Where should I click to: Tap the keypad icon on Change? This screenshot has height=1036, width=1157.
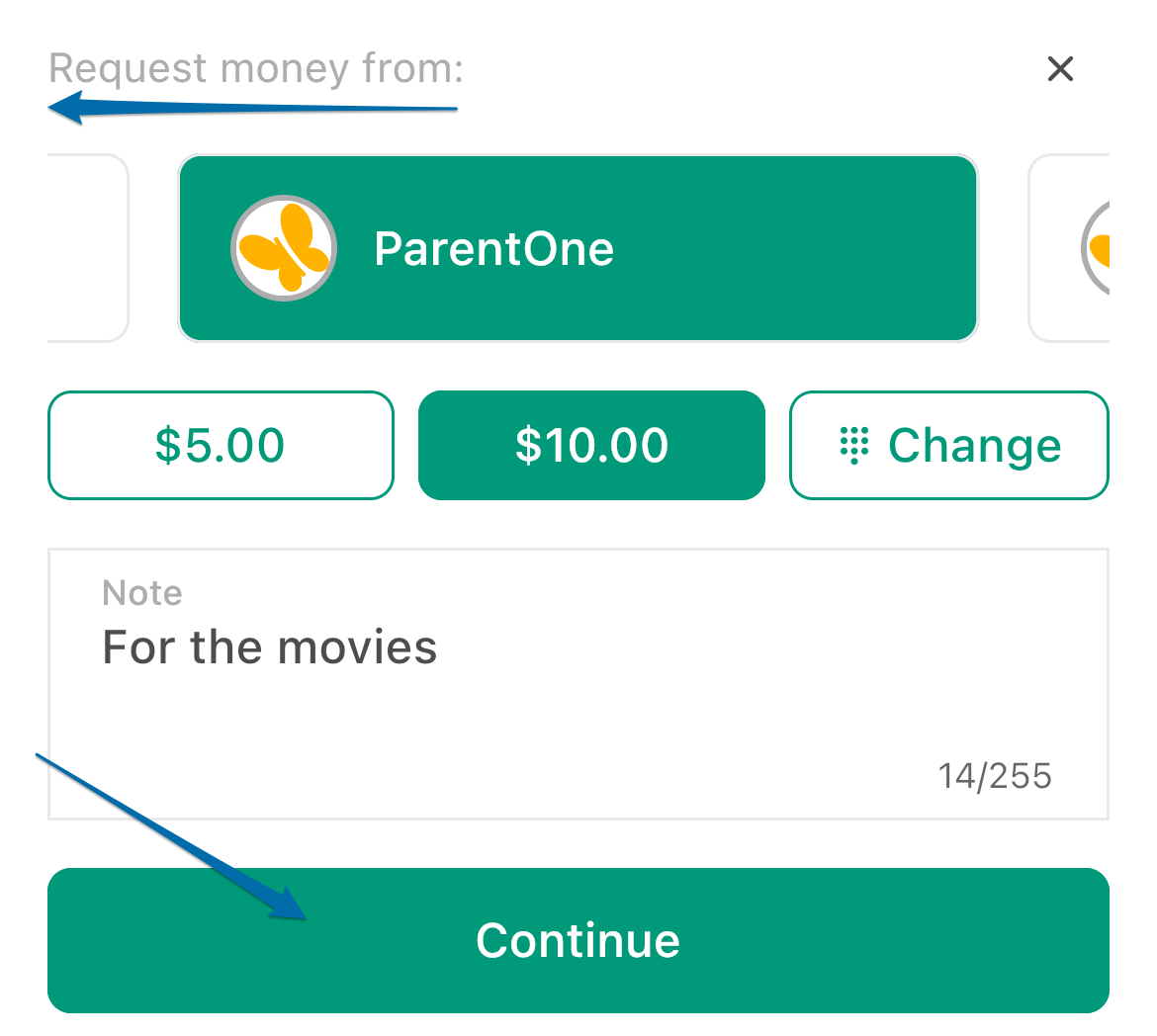853,445
